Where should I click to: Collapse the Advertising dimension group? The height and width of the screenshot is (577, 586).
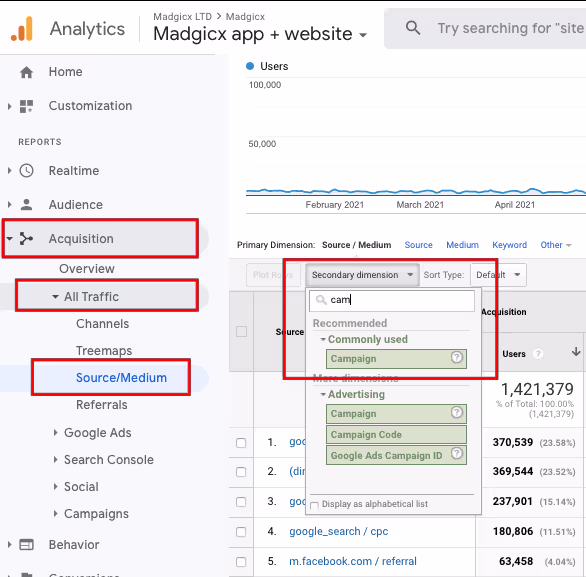tap(323, 394)
